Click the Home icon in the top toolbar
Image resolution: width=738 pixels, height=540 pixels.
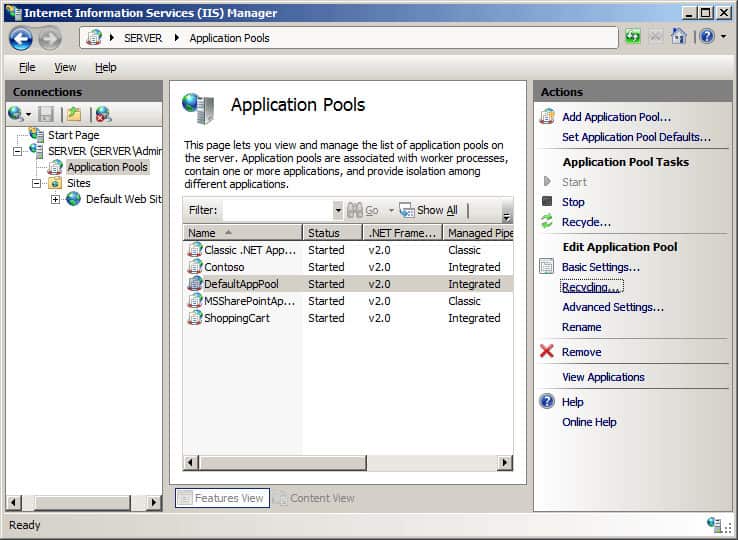pos(679,37)
